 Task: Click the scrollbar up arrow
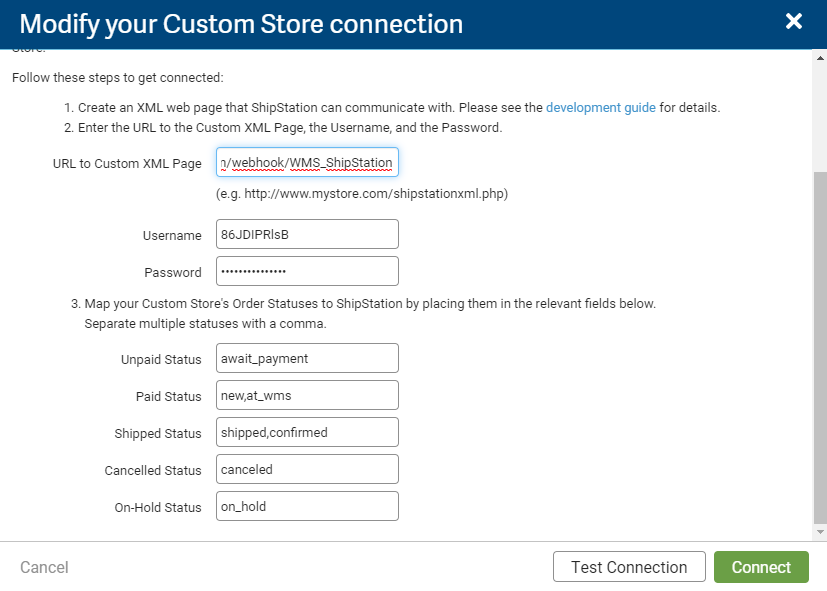point(820,58)
